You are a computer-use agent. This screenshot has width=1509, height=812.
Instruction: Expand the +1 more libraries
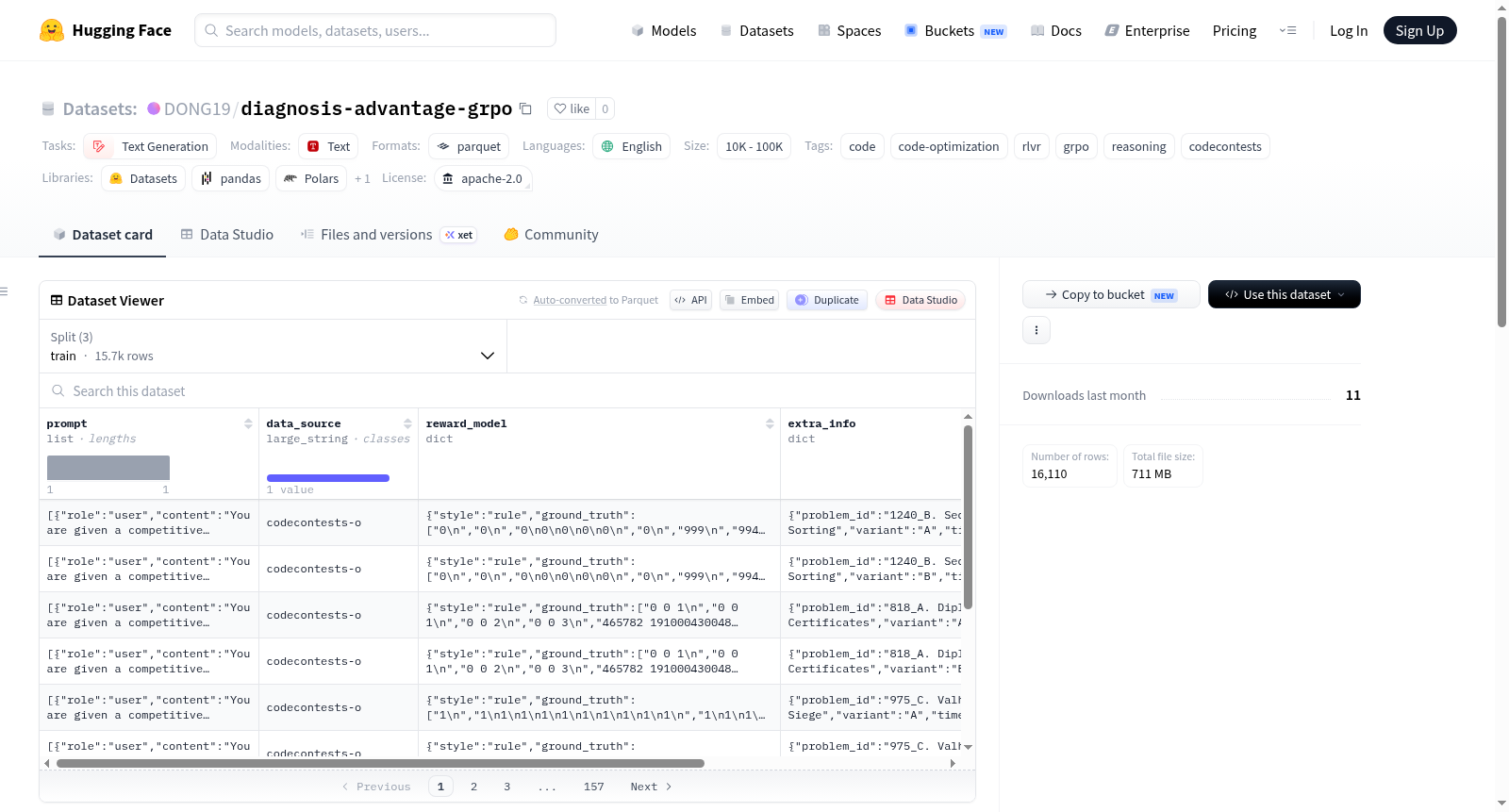click(x=362, y=178)
